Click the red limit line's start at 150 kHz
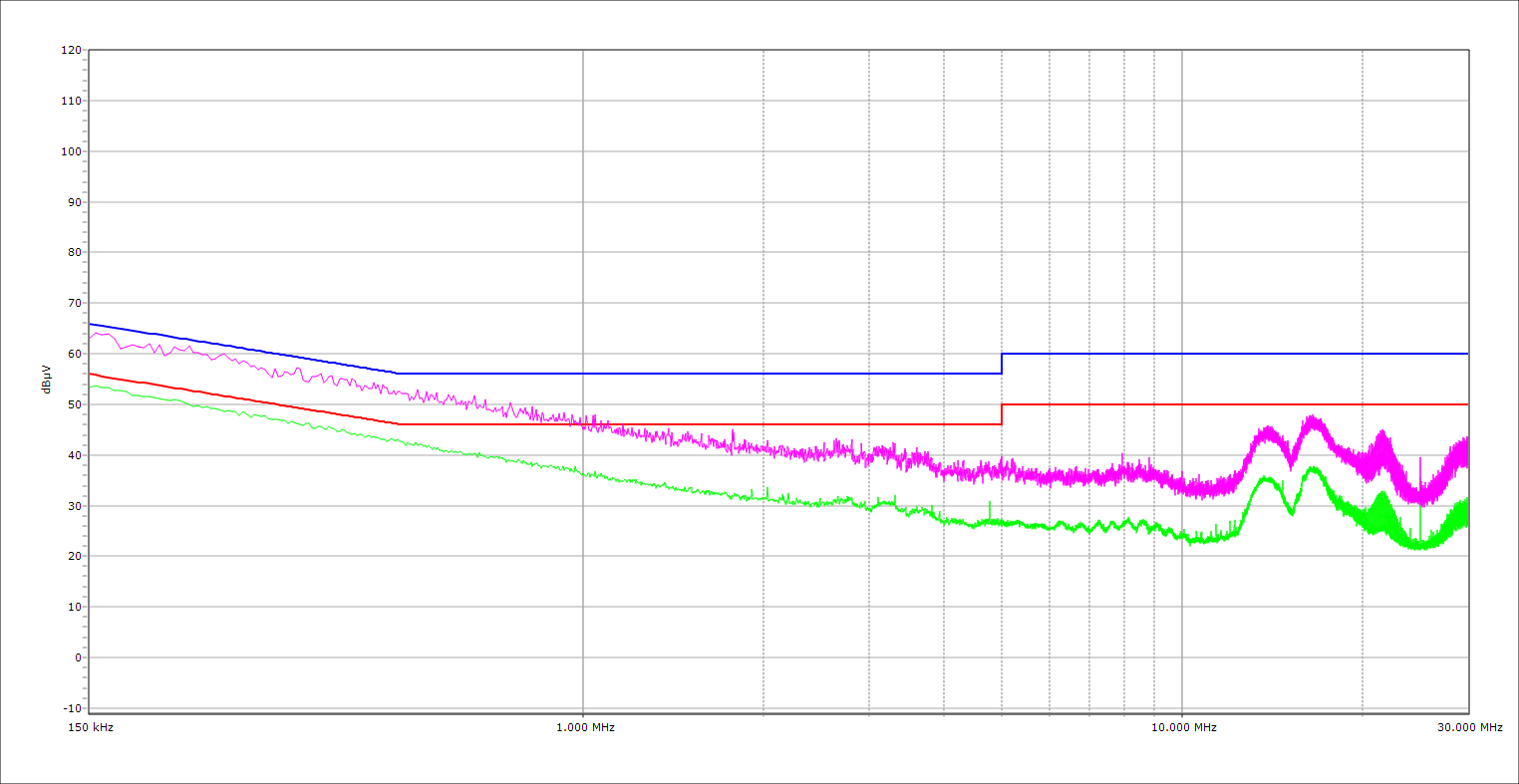The width and height of the screenshot is (1519, 784). click(x=91, y=374)
